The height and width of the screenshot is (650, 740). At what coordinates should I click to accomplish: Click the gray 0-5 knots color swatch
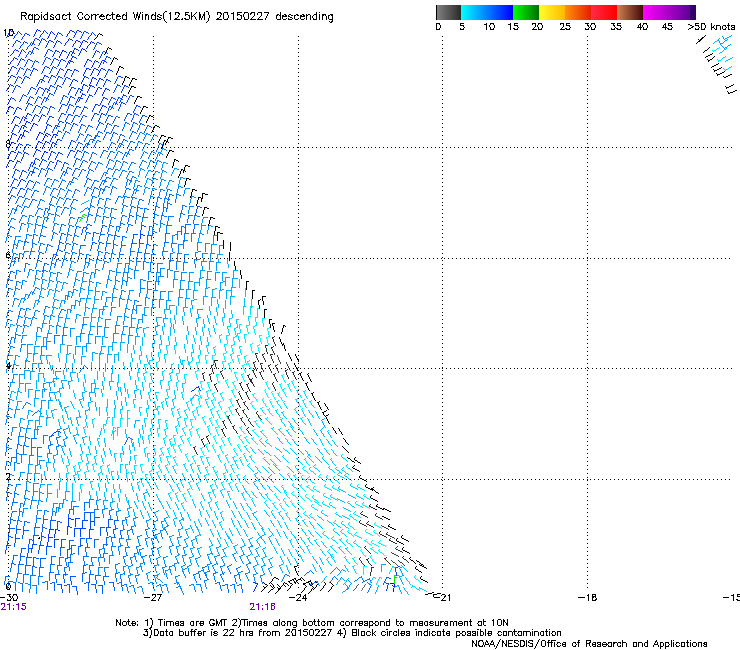coord(448,12)
